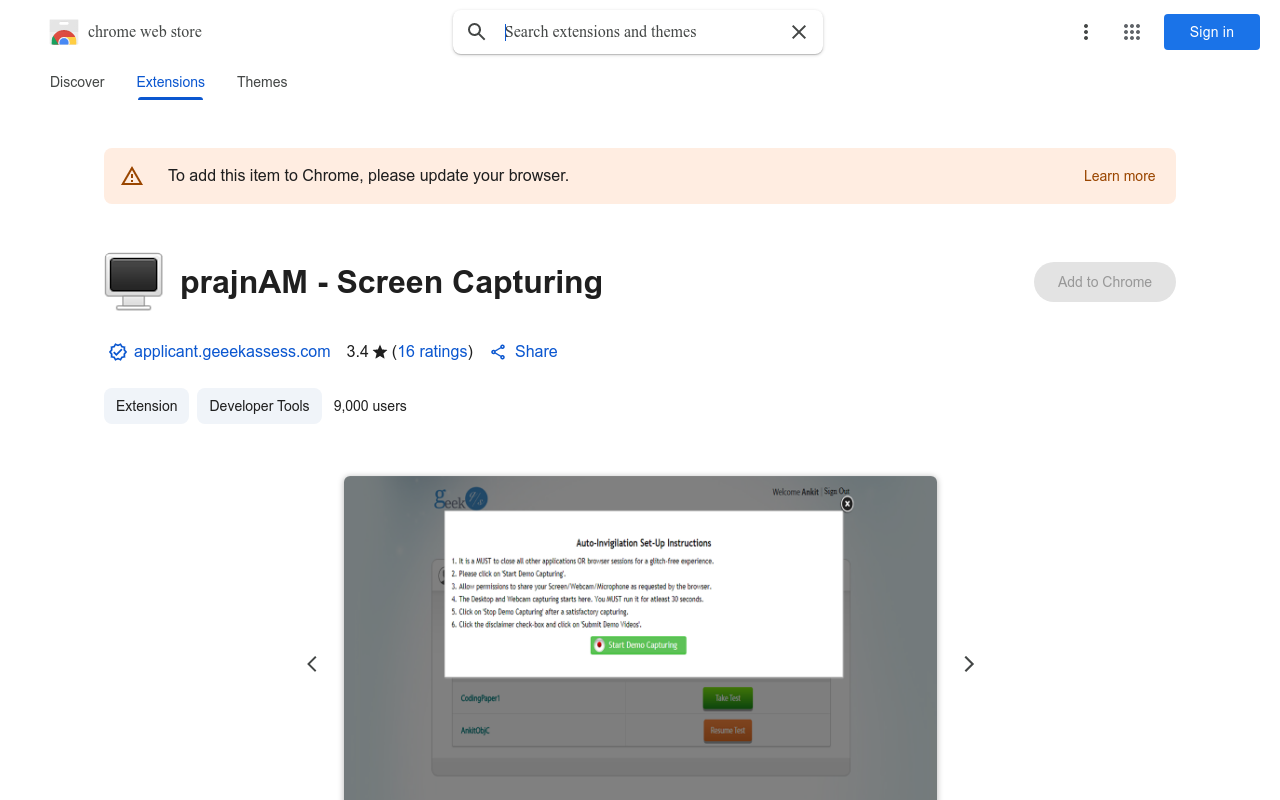Click the warning triangle icon in the banner
The height and width of the screenshot is (800, 1280).
pyautogui.click(x=132, y=176)
